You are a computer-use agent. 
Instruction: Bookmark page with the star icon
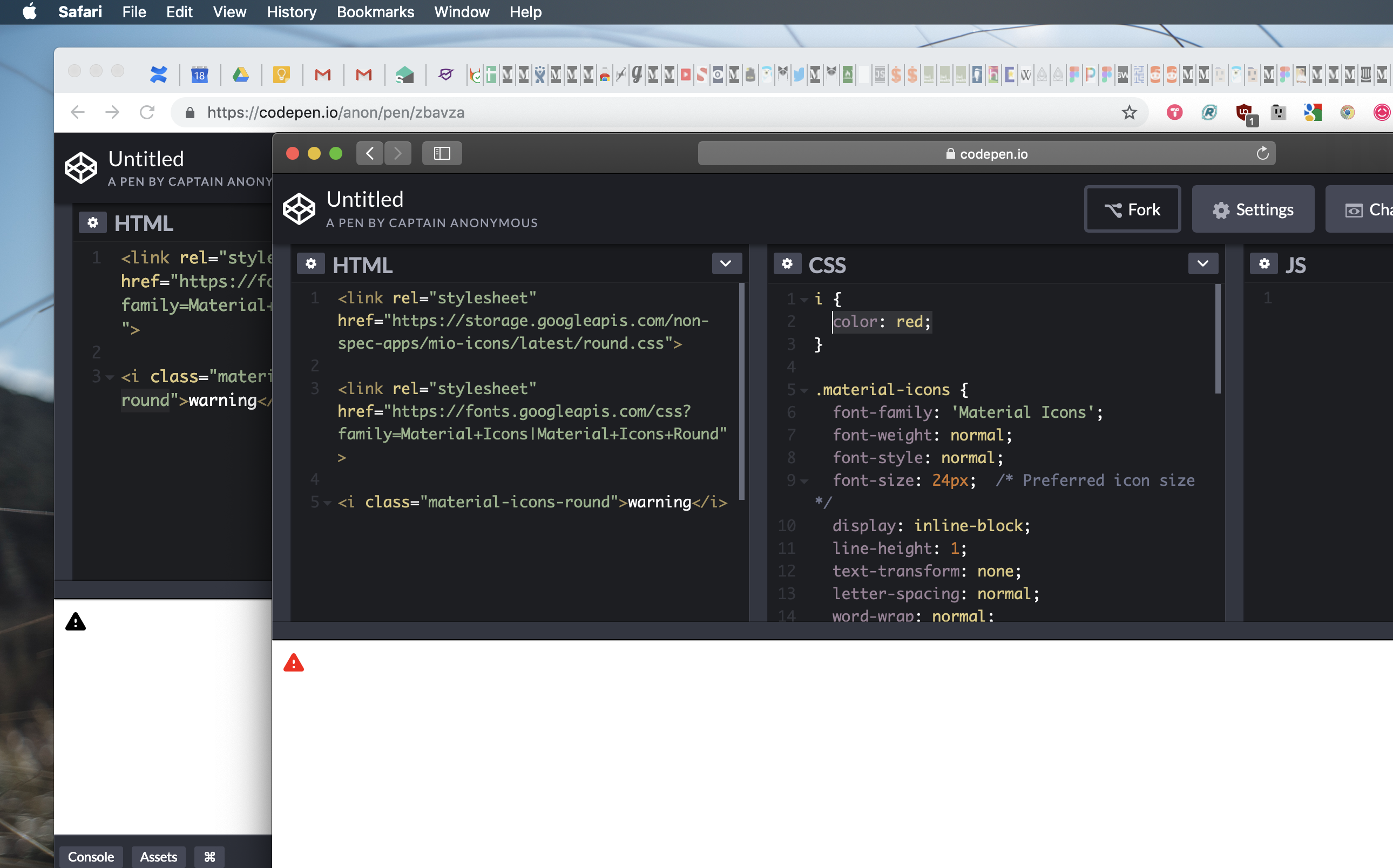[x=1129, y=112]
